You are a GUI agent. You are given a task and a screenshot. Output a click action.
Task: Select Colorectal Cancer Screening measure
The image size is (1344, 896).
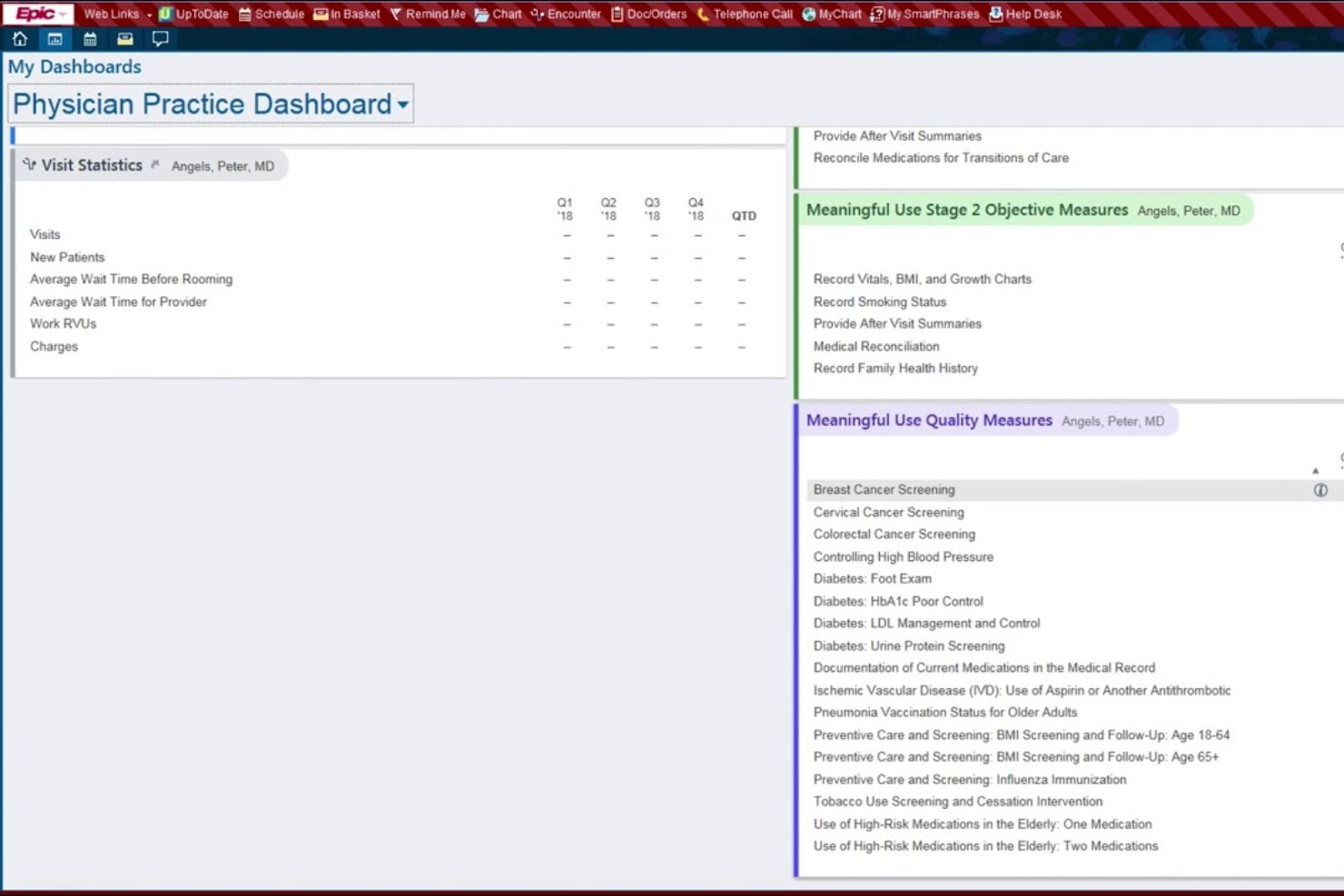coord(894,535)
